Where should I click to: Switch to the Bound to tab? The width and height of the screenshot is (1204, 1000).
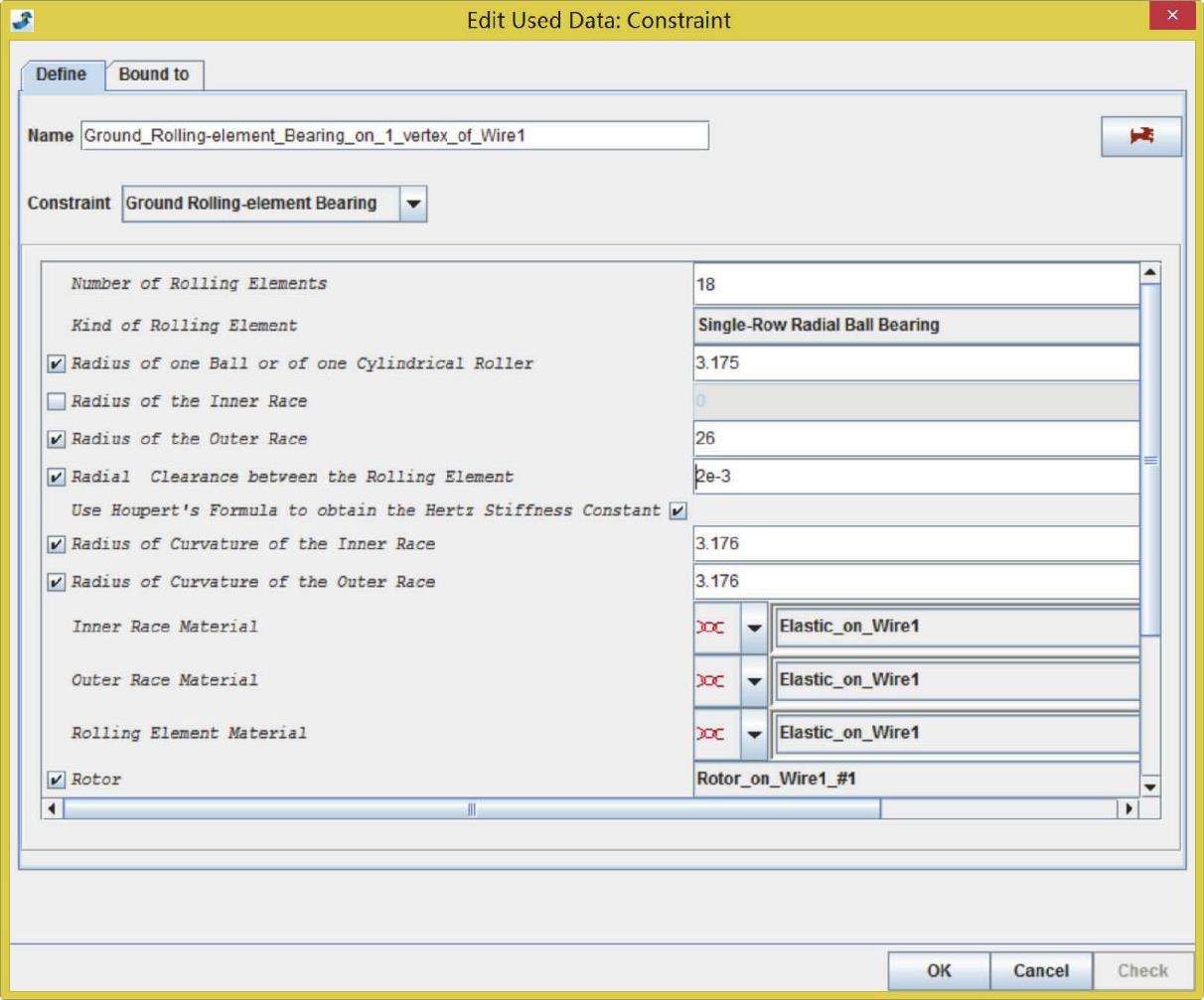154,74
